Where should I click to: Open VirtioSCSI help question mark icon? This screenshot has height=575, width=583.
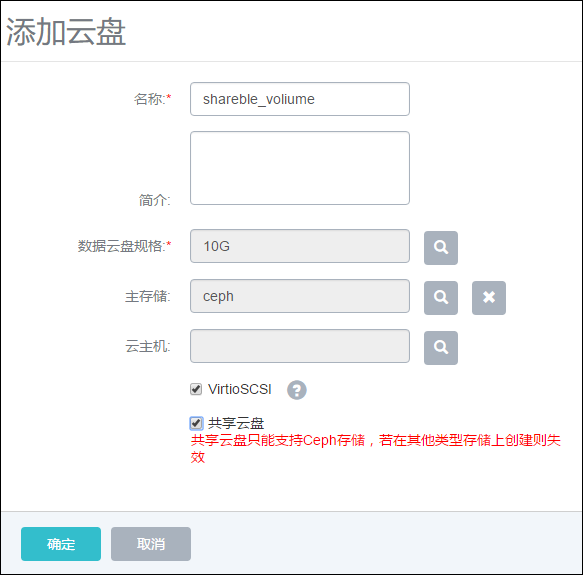(297, 390)
